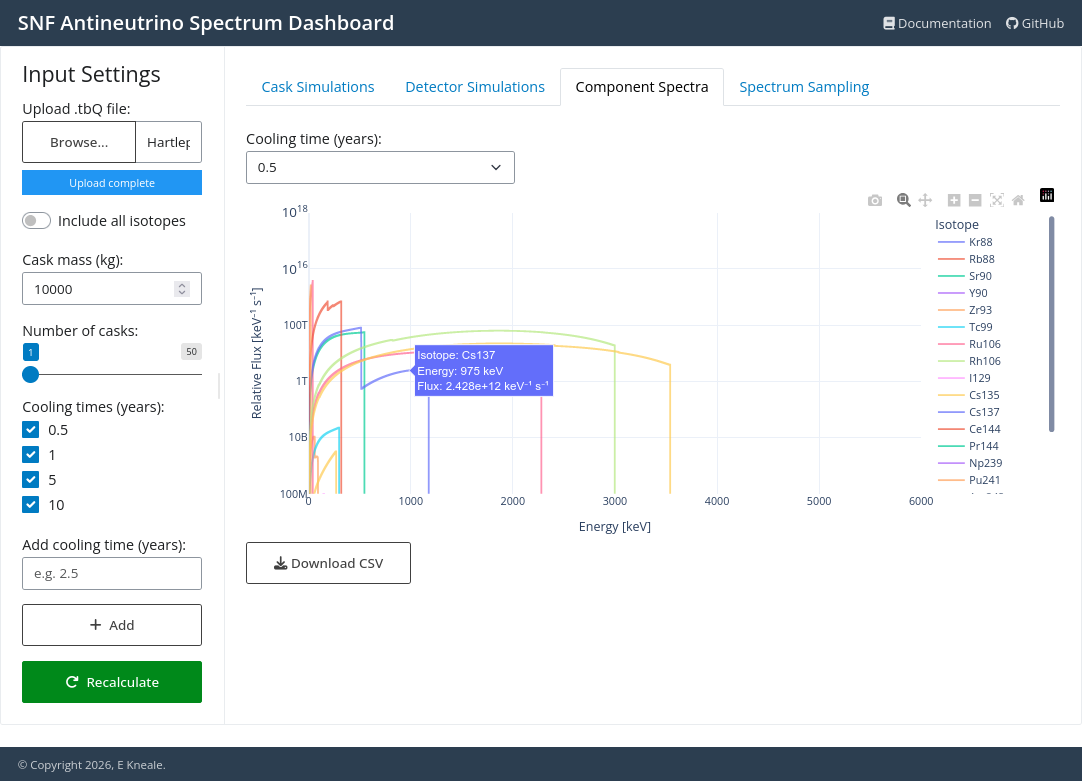Select the Zoom tool in plot modebar
Viewport: 1082px width, 781px height.
click(x=903, y=200)
